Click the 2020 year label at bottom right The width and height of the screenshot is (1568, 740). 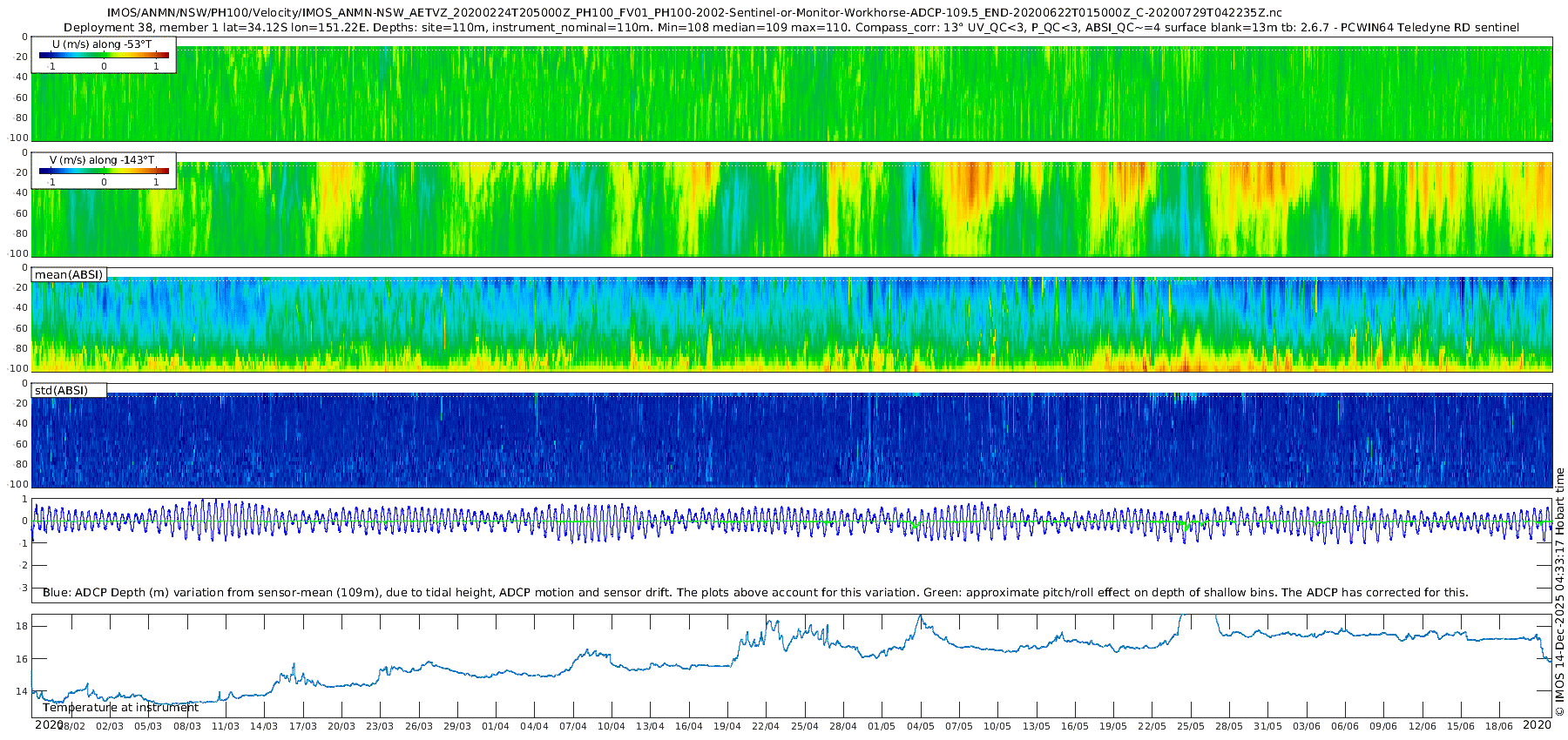tap(1537, 724)
